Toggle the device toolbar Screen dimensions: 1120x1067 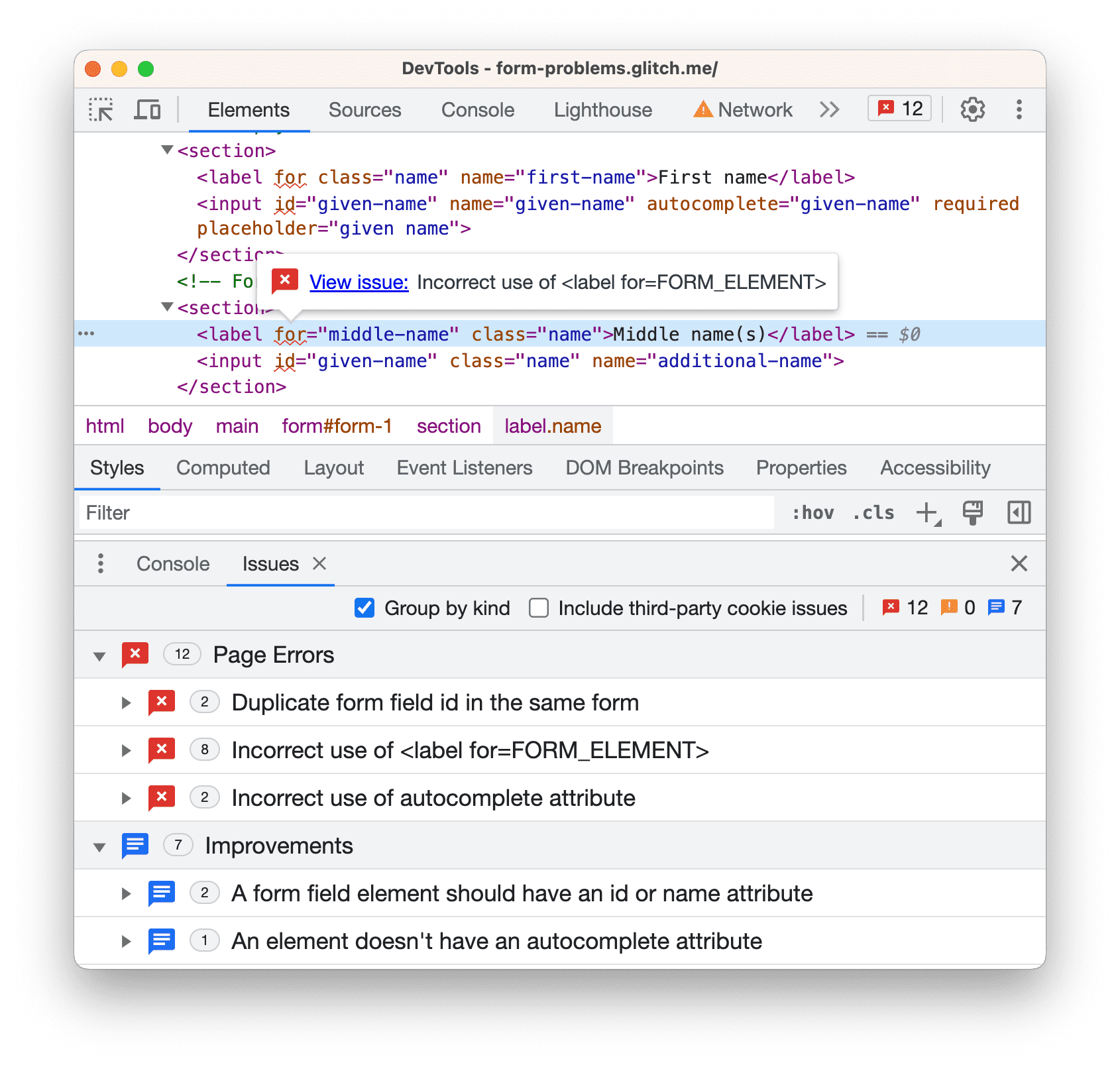tap(147, 109)
